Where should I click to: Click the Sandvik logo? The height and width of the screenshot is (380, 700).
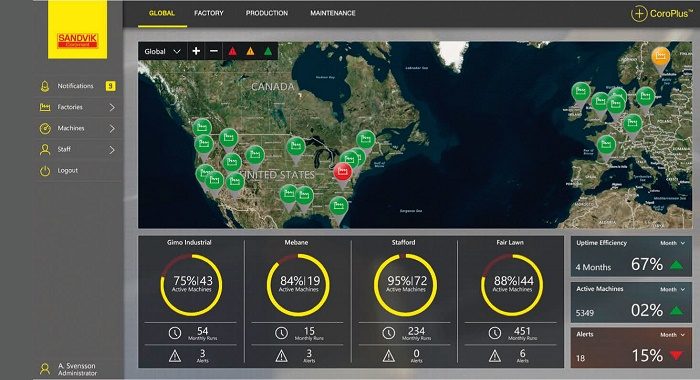pyautogui.click(x=78, y=29)
